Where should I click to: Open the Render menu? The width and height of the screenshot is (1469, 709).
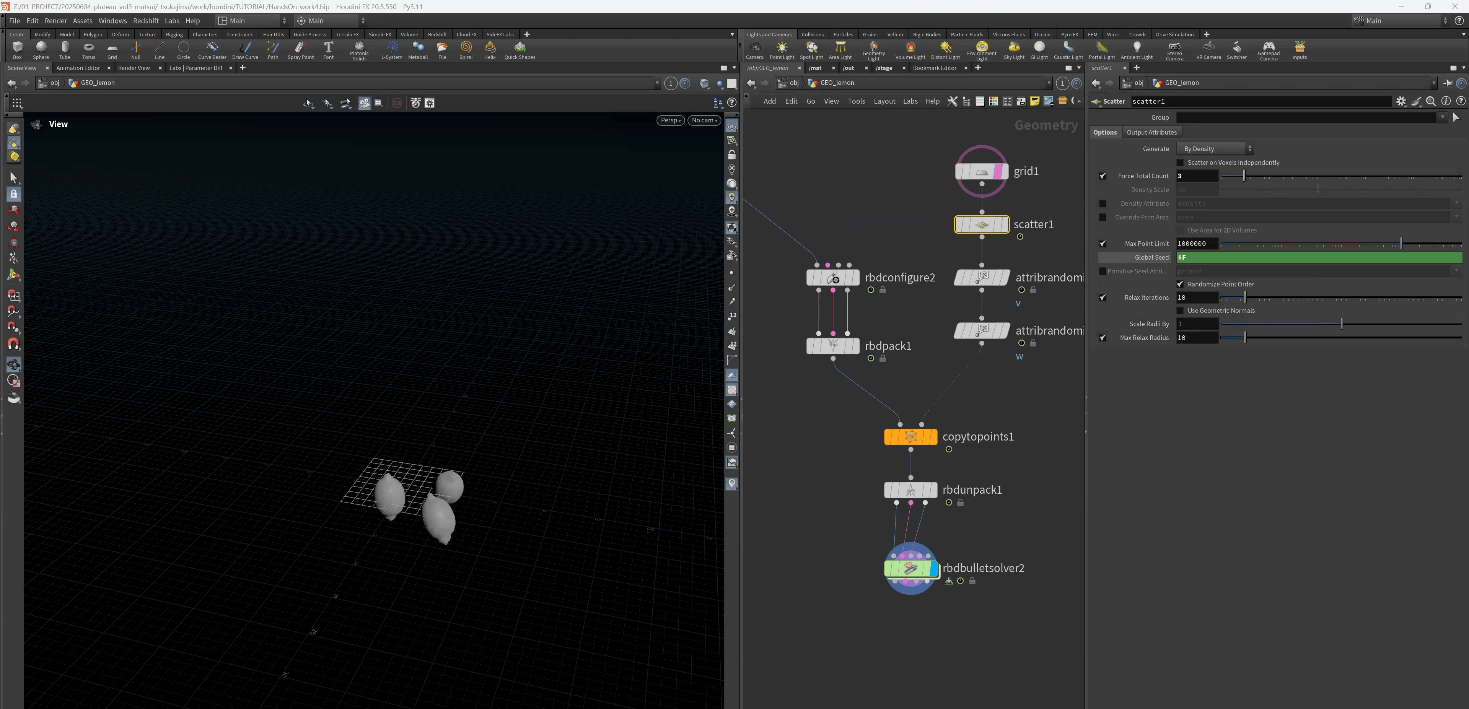[56, 20]
